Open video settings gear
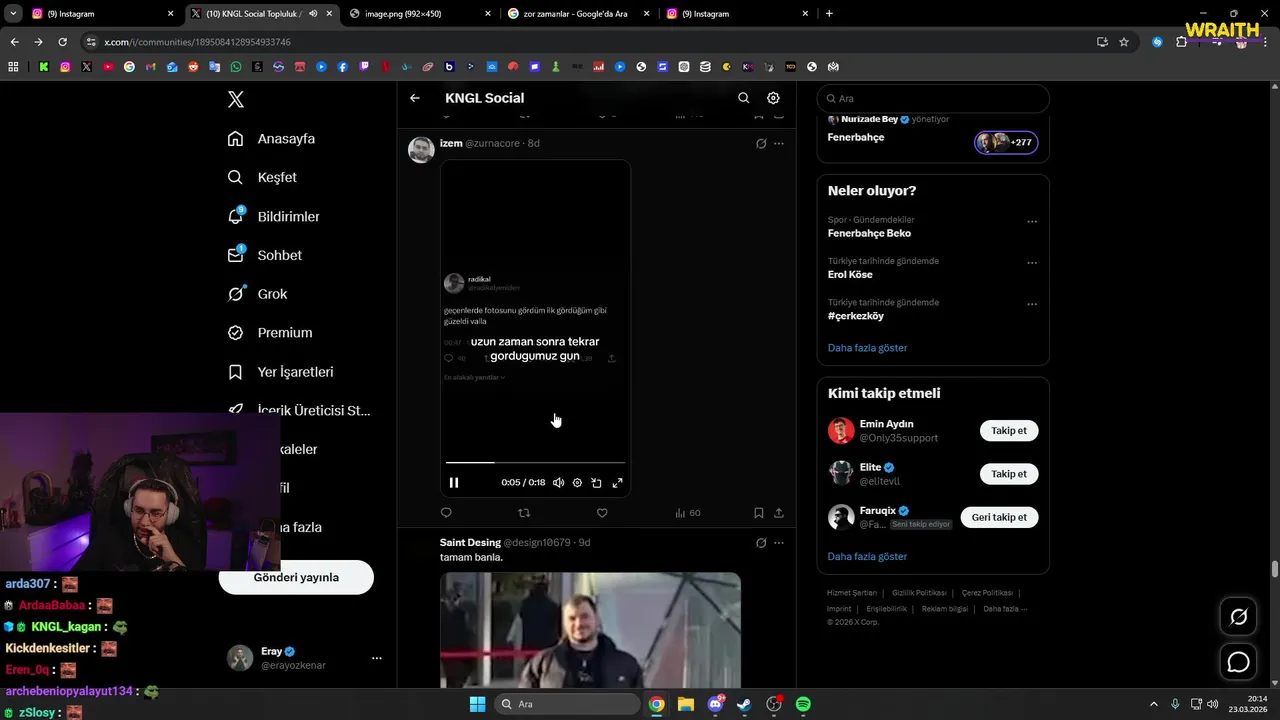 pos(577,483)
